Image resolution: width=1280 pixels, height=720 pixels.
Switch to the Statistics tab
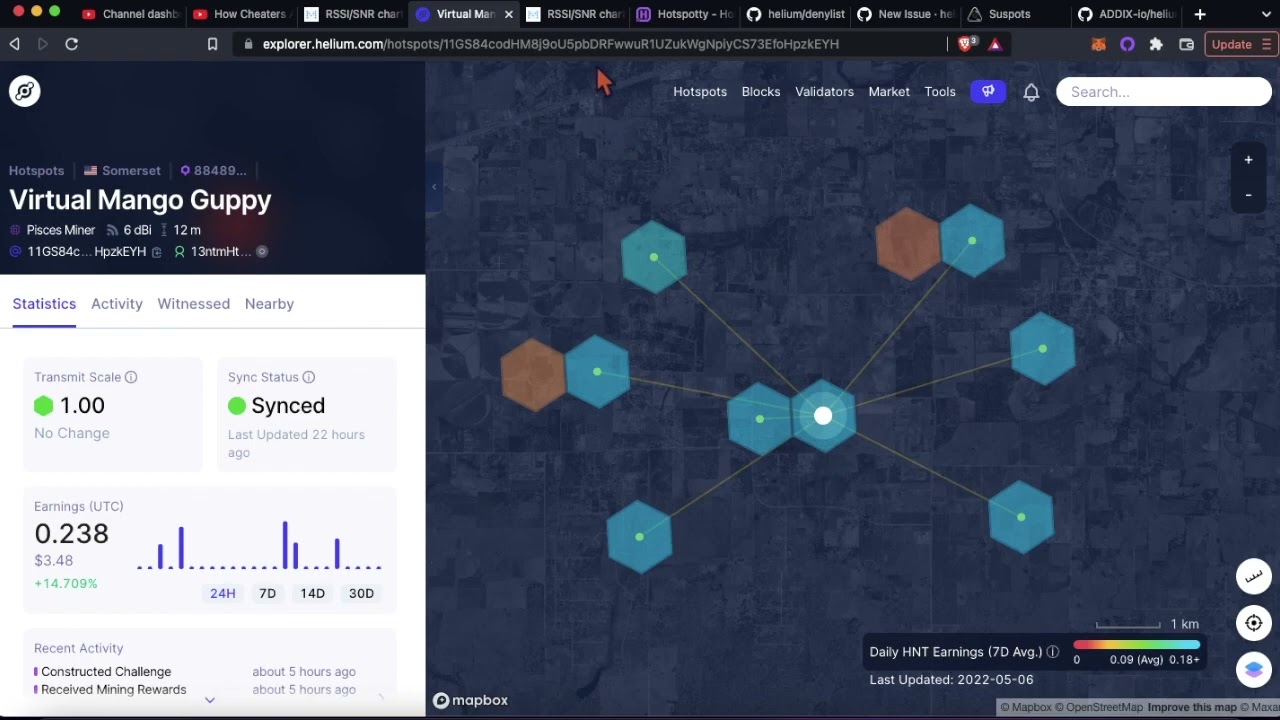pos(44,304)
